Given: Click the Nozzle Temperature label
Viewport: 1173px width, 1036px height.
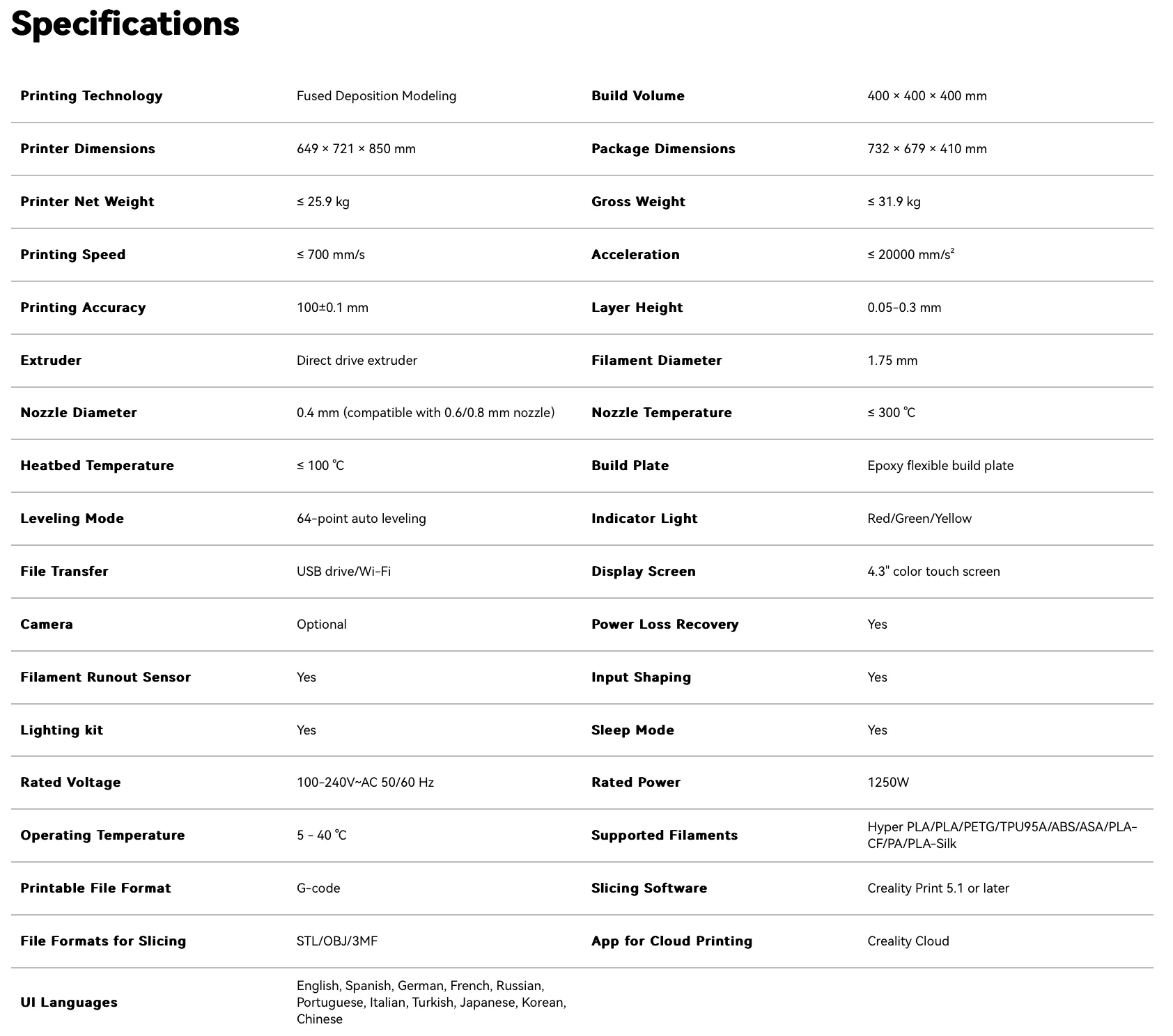Looking at the screenshot, I should click(x=661, y=413).
